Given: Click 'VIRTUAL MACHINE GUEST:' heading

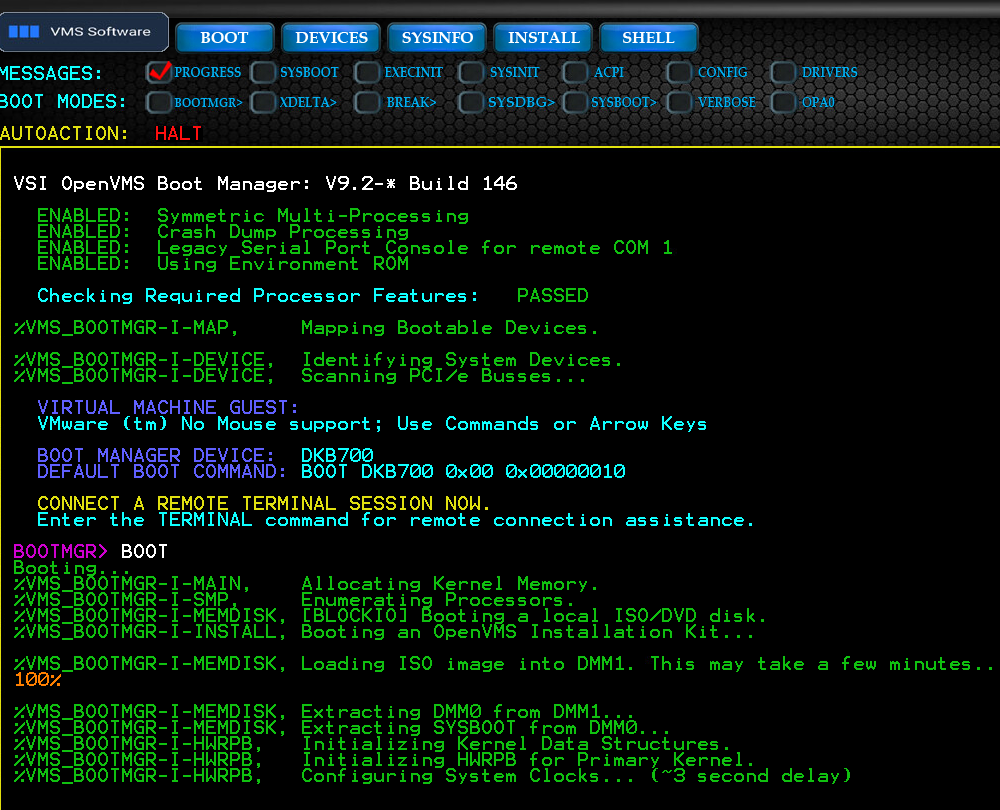Looking at the screenshot, I should [x=168, y=407].
